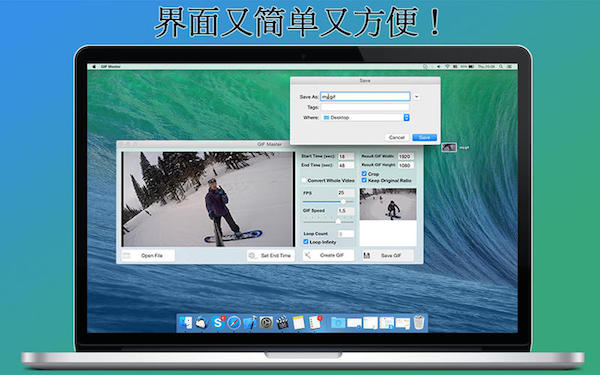Image resolution: width=600 pixels, height=375 pixels.
Task: Click the GIF Speed value field
Action: pos(346,211)
